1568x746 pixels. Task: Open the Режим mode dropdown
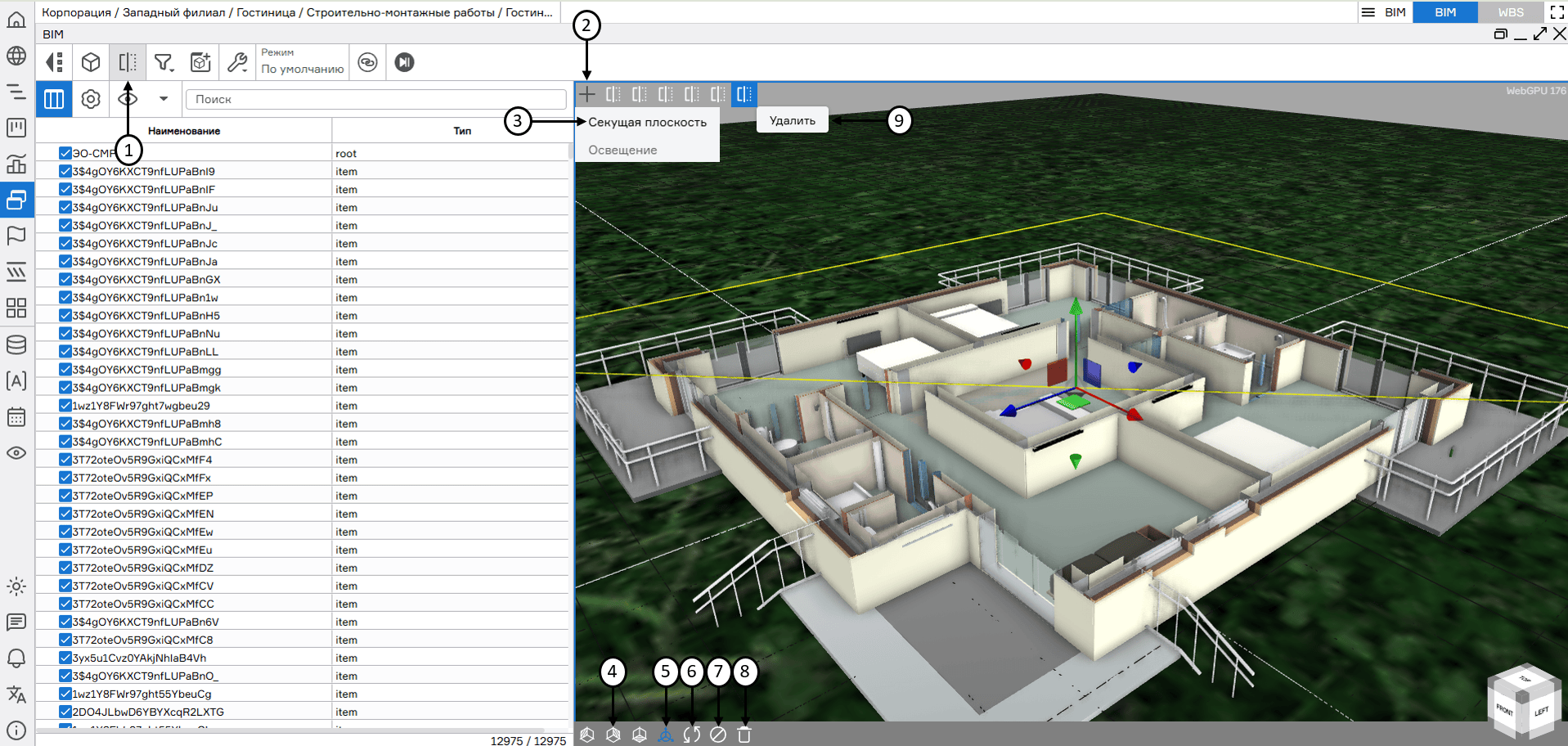point(302,62)
